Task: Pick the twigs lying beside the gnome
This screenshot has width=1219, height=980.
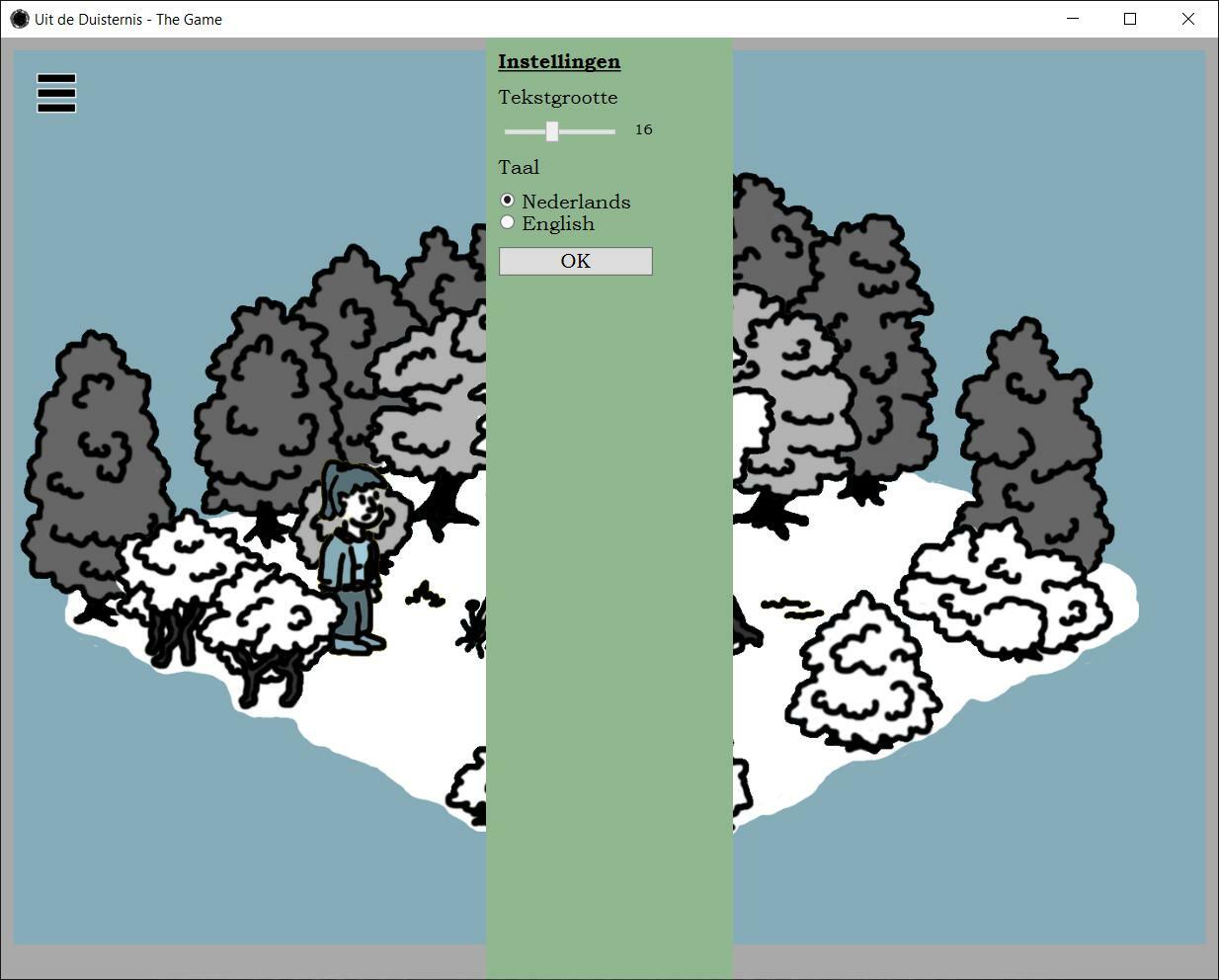Action: [425, 595]
